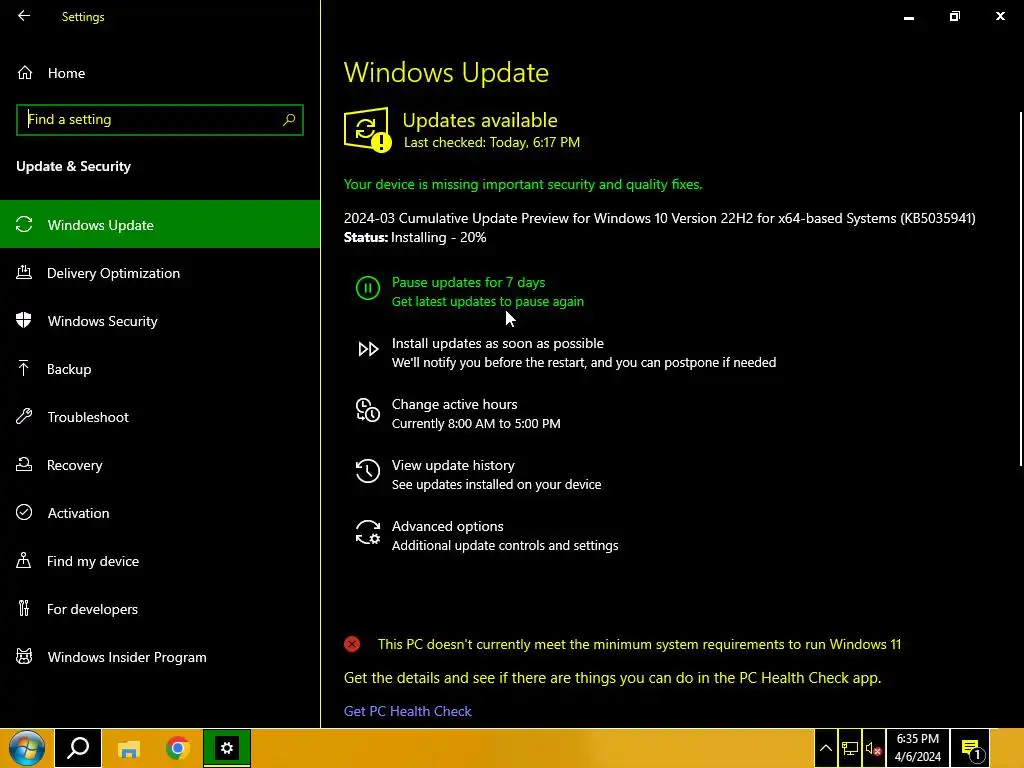
Task: Click the pause circle icon
Action: point(368,288)
